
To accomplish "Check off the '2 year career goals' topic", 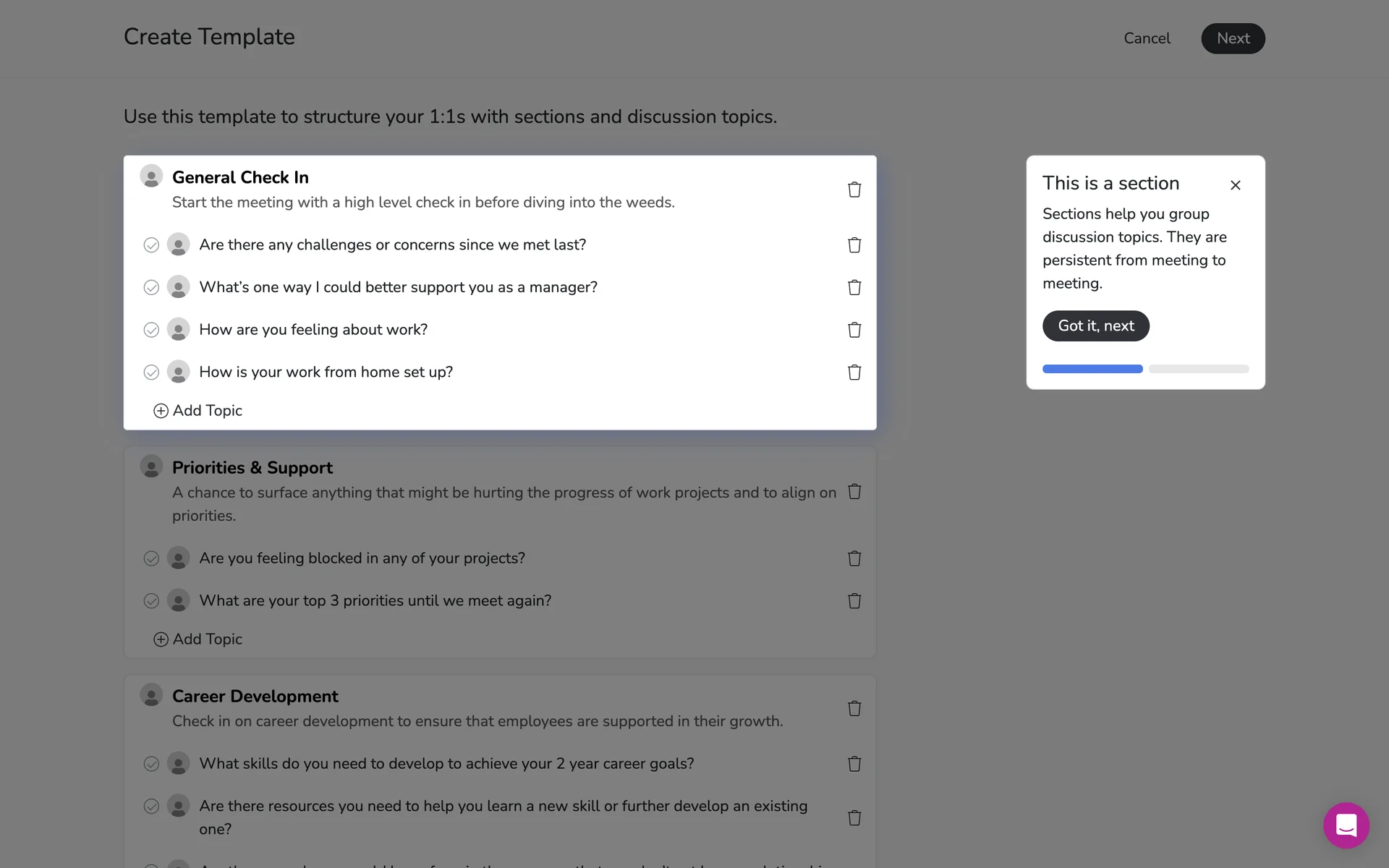I will click(151, 764).
